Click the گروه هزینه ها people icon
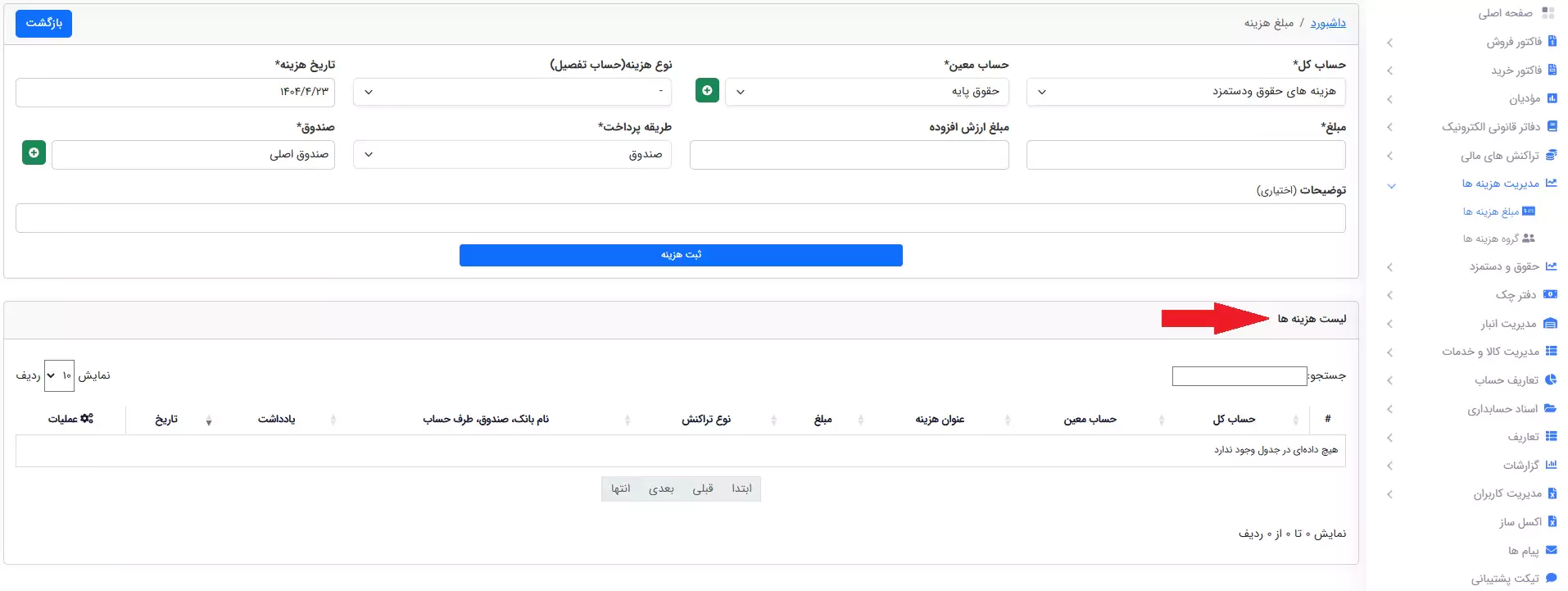The width and height of the screenshot is (1568, 591). tap(1529, 239)
